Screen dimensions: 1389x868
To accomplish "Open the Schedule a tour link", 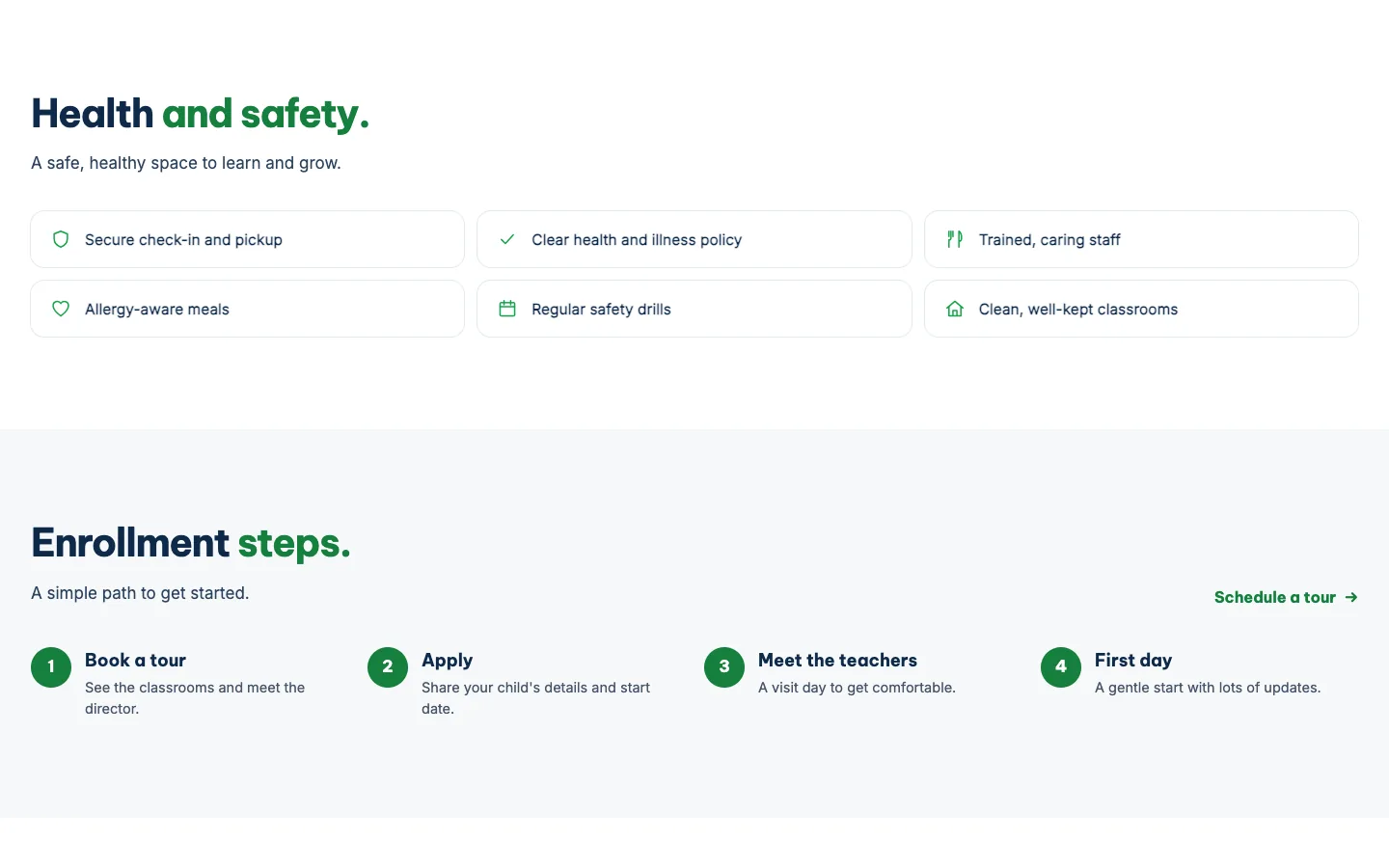I will [1286, 597].
